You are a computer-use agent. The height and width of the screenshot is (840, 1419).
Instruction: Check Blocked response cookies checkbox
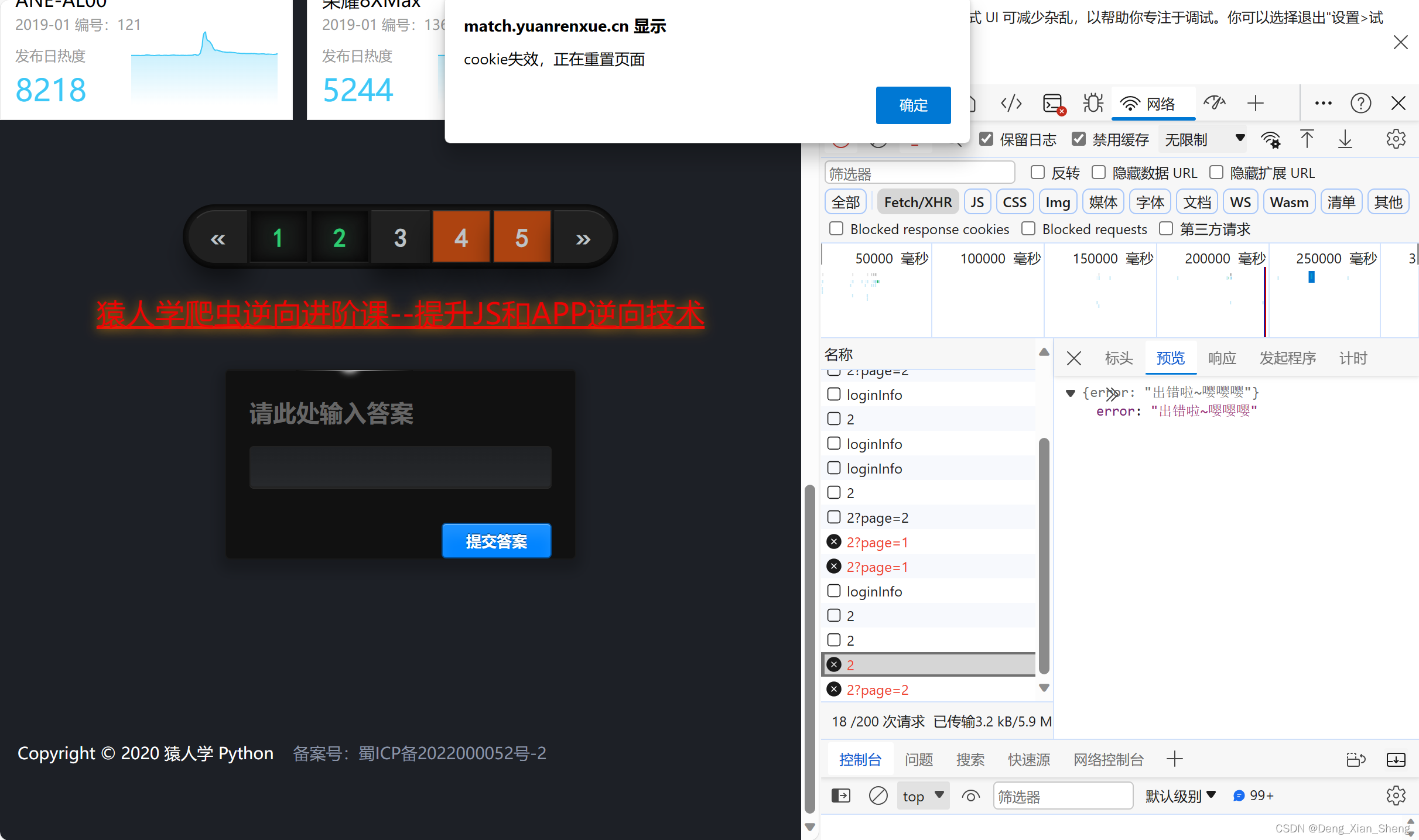tap(836, 228)
